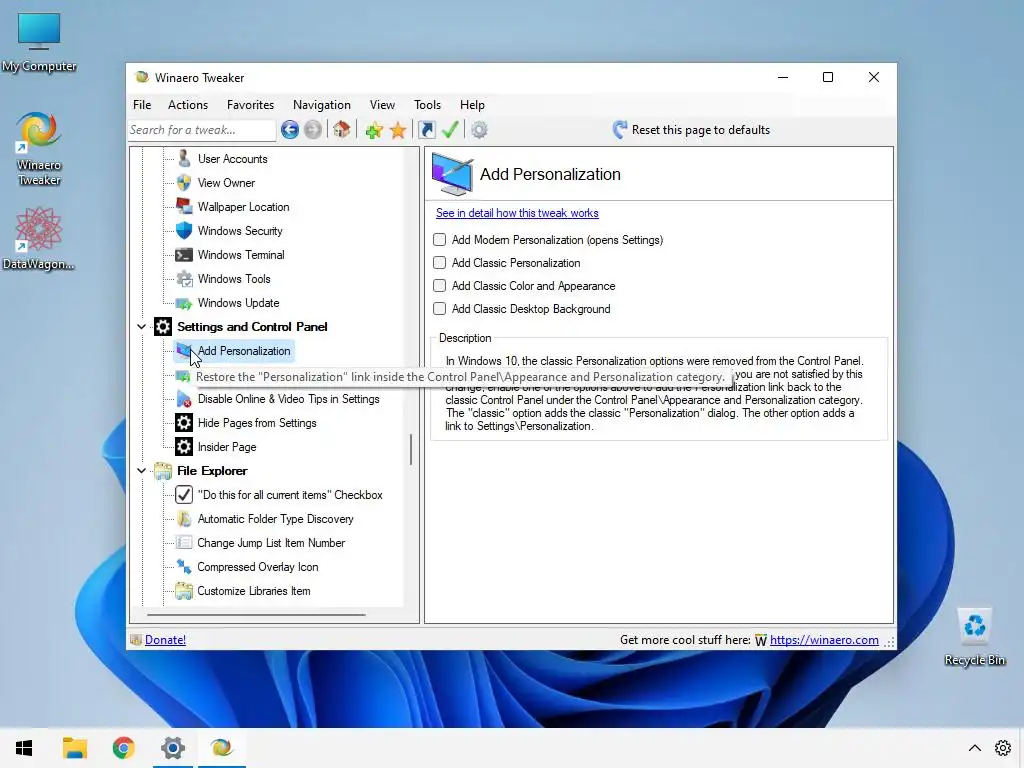
Task: Click the green checkmark toolbar icon
Action: coord(450,130)
